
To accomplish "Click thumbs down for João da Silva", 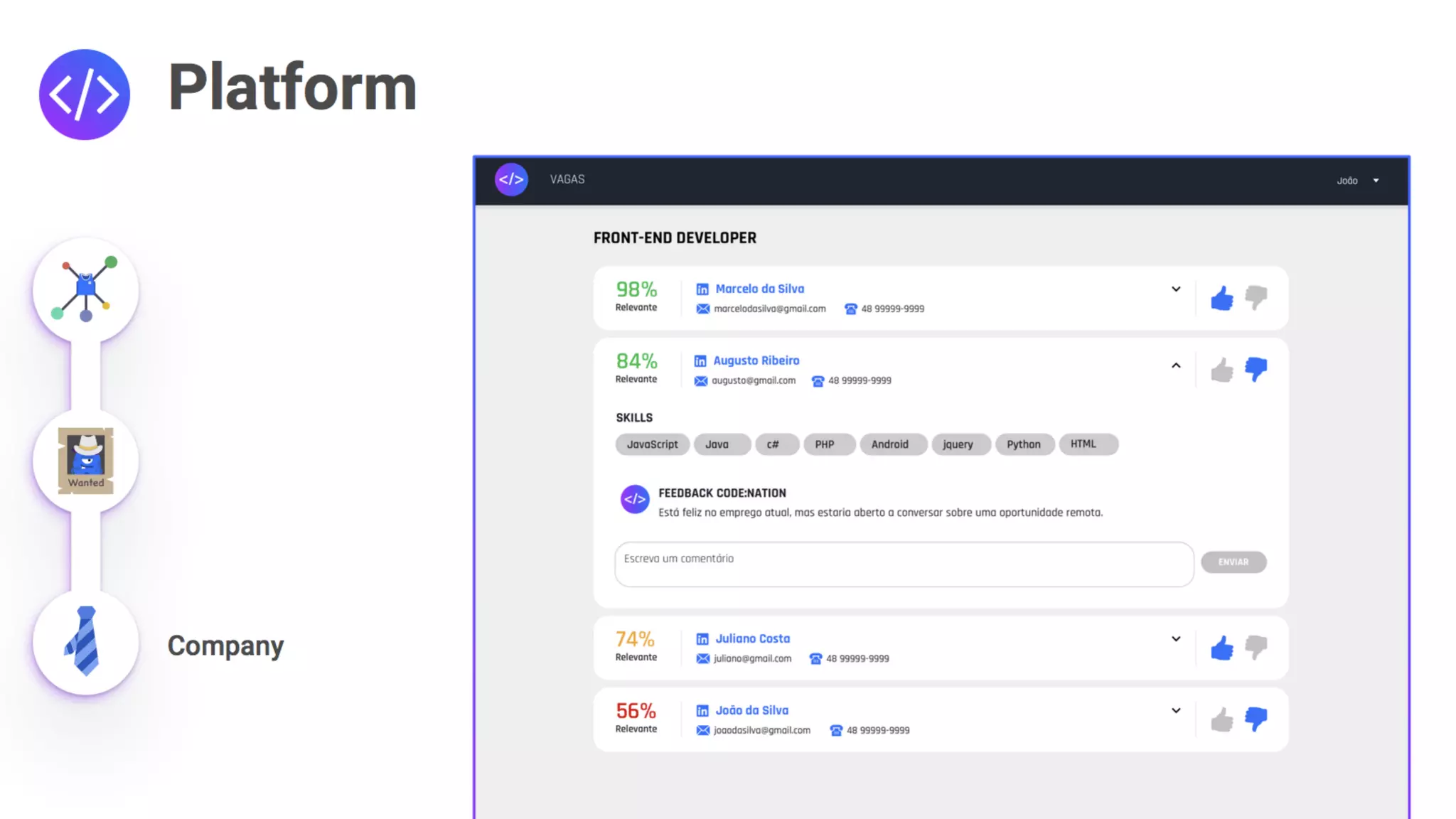I will pos(1256,719).
